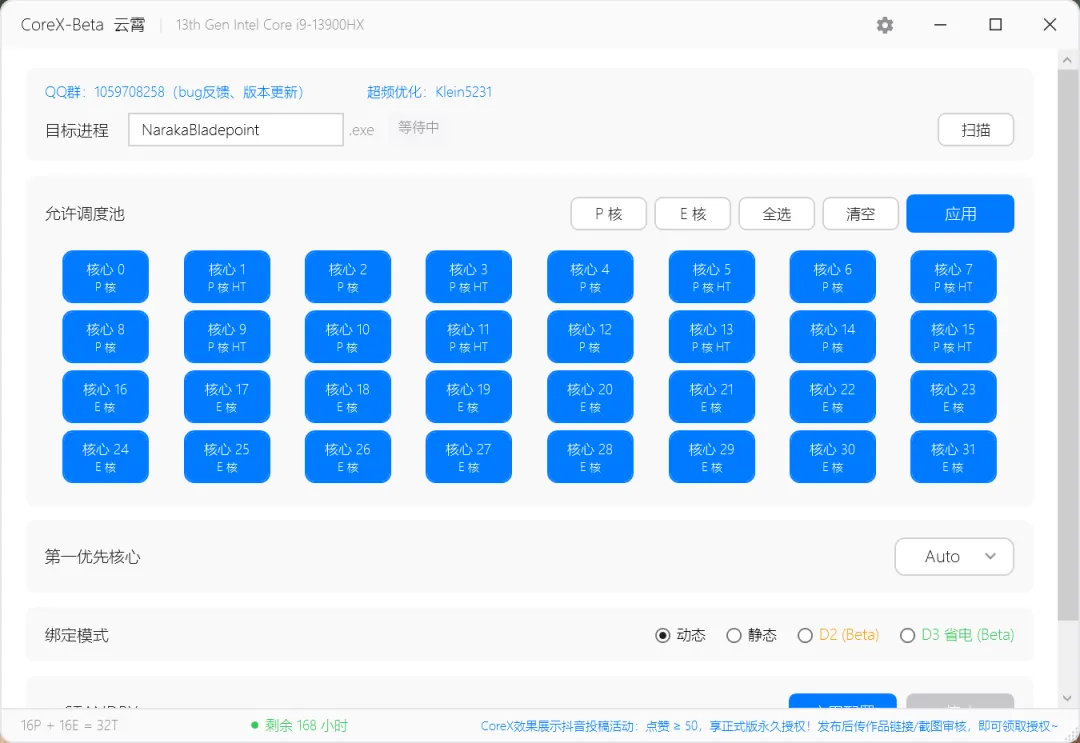Open settings via the gear icon
This screenshot has width=1080, height=743.
(884, 25)
